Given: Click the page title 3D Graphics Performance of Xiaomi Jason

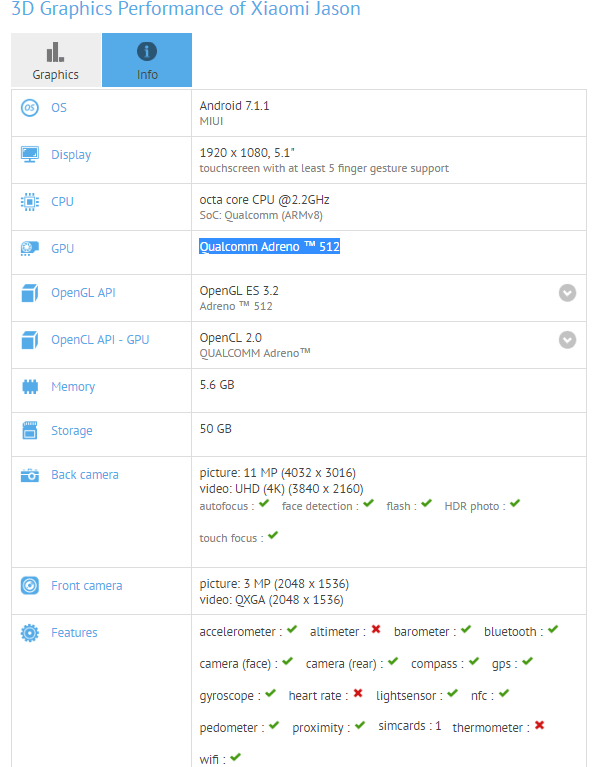Looking at the screenshot, I should [x=186, y=9].
